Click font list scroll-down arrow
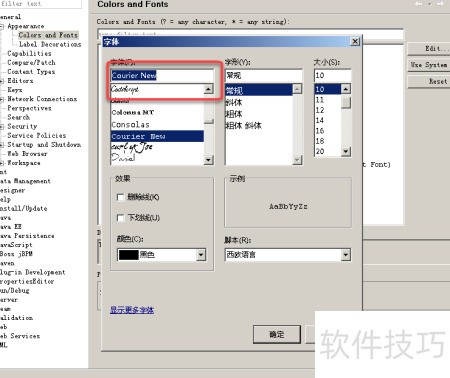Viewport: 450px width, 378px height. point(209,160)
